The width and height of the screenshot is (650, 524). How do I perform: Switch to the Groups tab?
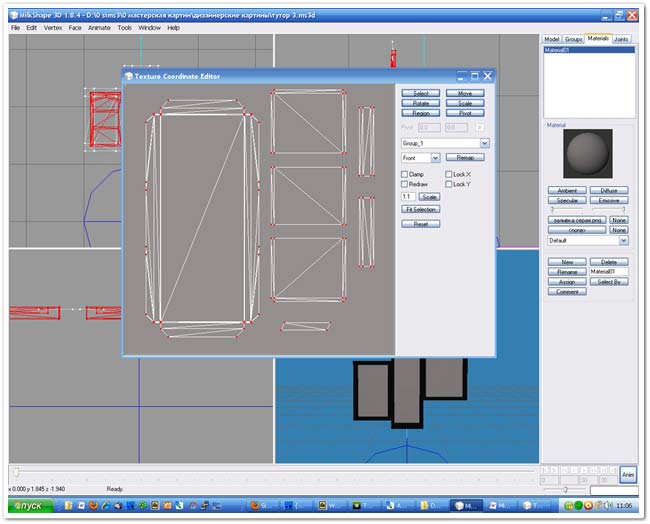[573, 38]
